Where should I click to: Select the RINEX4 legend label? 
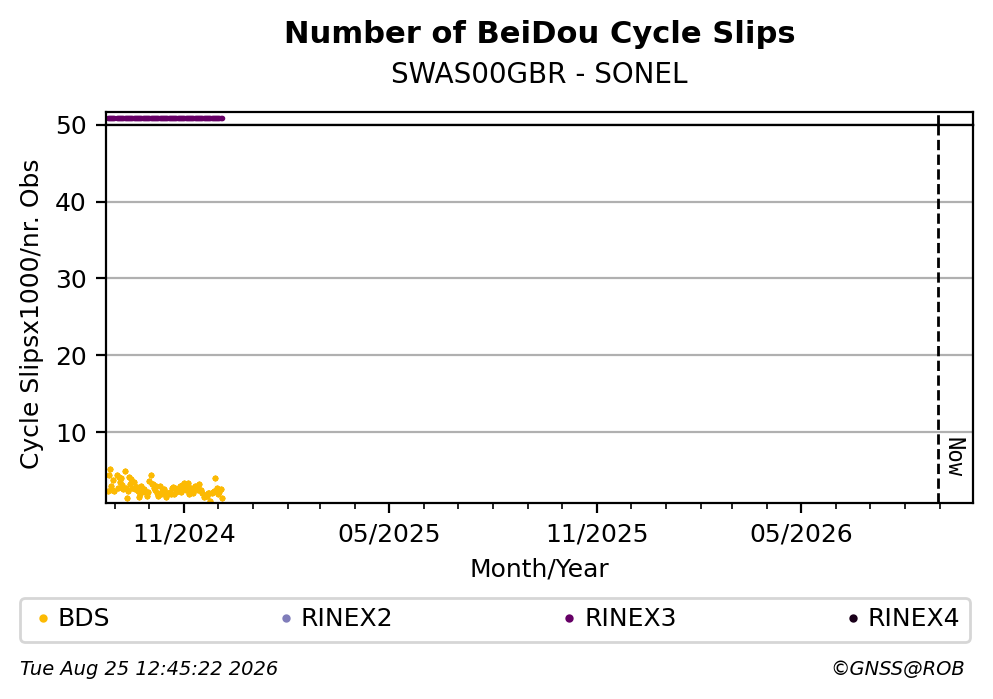coord(913,618)
